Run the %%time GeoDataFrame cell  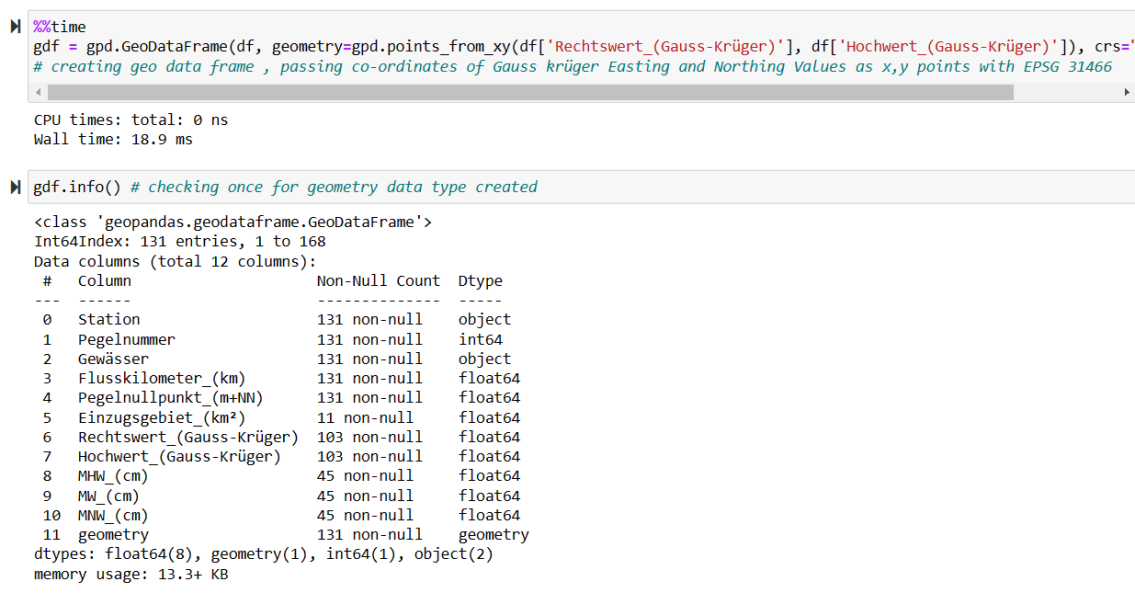coord(15,26)
